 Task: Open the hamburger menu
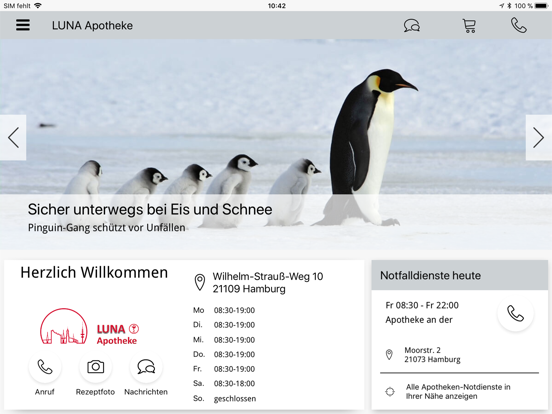[23, 25]
